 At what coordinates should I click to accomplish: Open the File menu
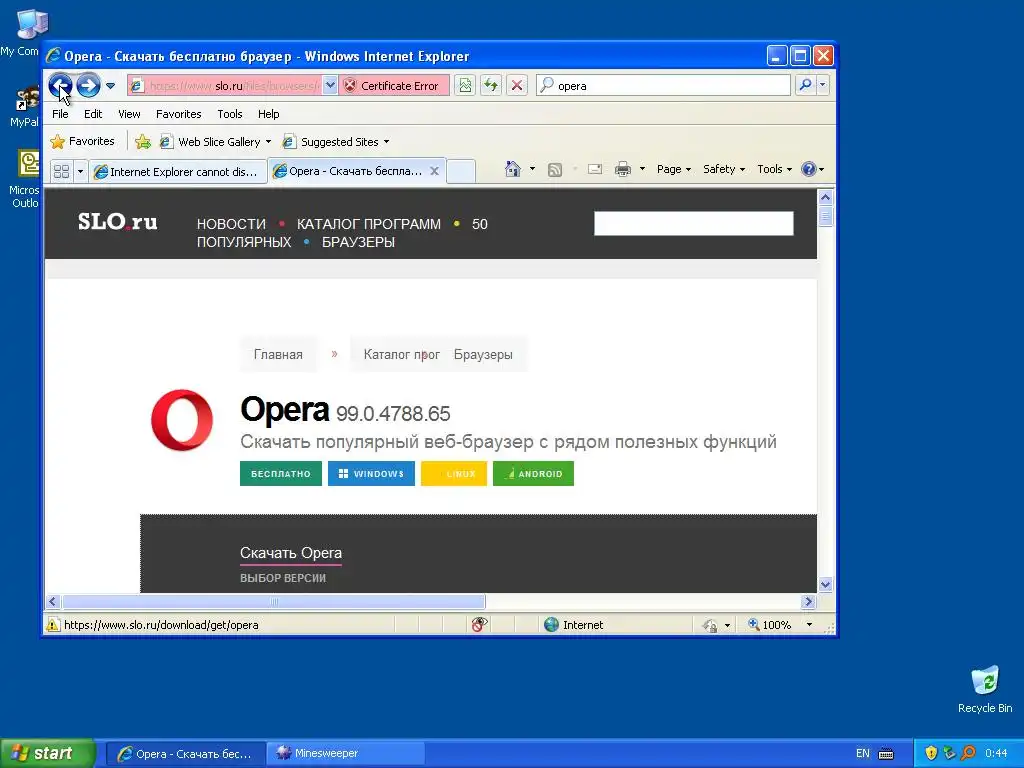pos(60,114)
